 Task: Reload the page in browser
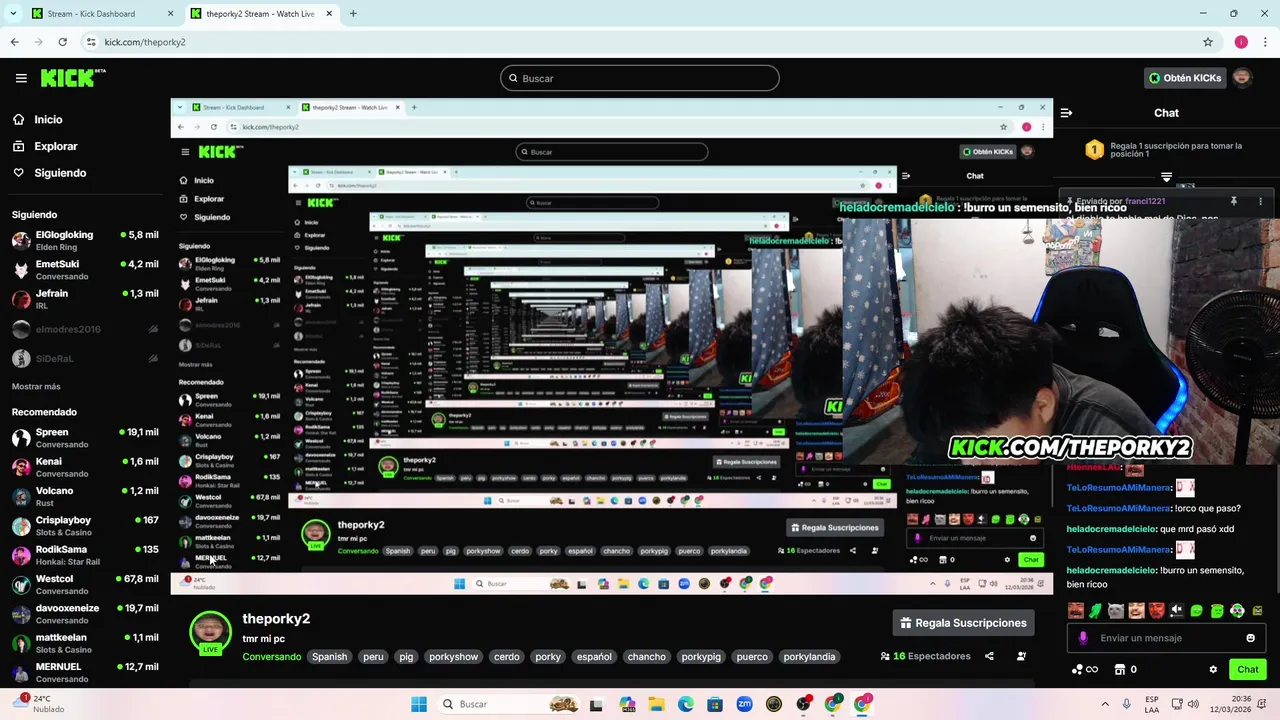pos(62,42)
